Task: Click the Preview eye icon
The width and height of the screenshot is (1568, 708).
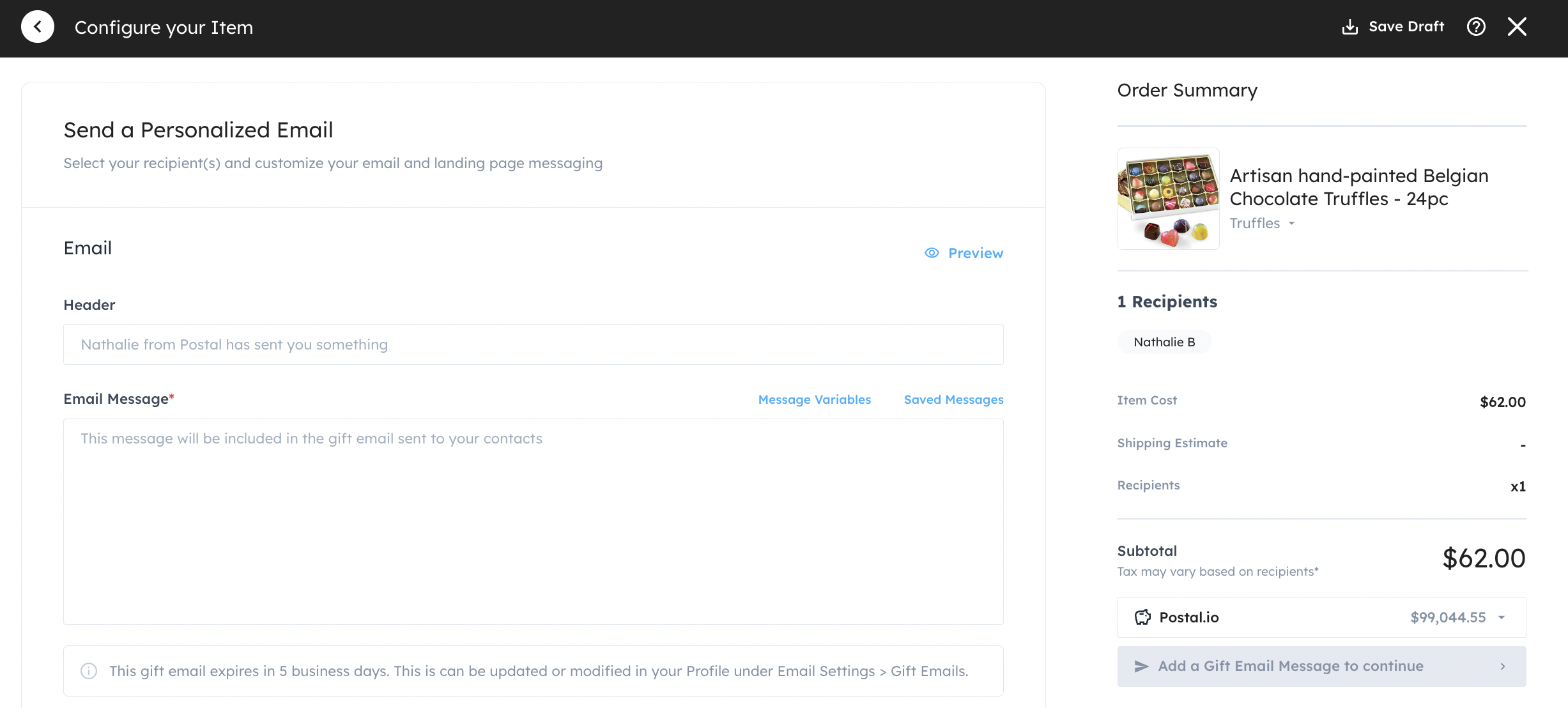Action: click(x=932, y=253)
